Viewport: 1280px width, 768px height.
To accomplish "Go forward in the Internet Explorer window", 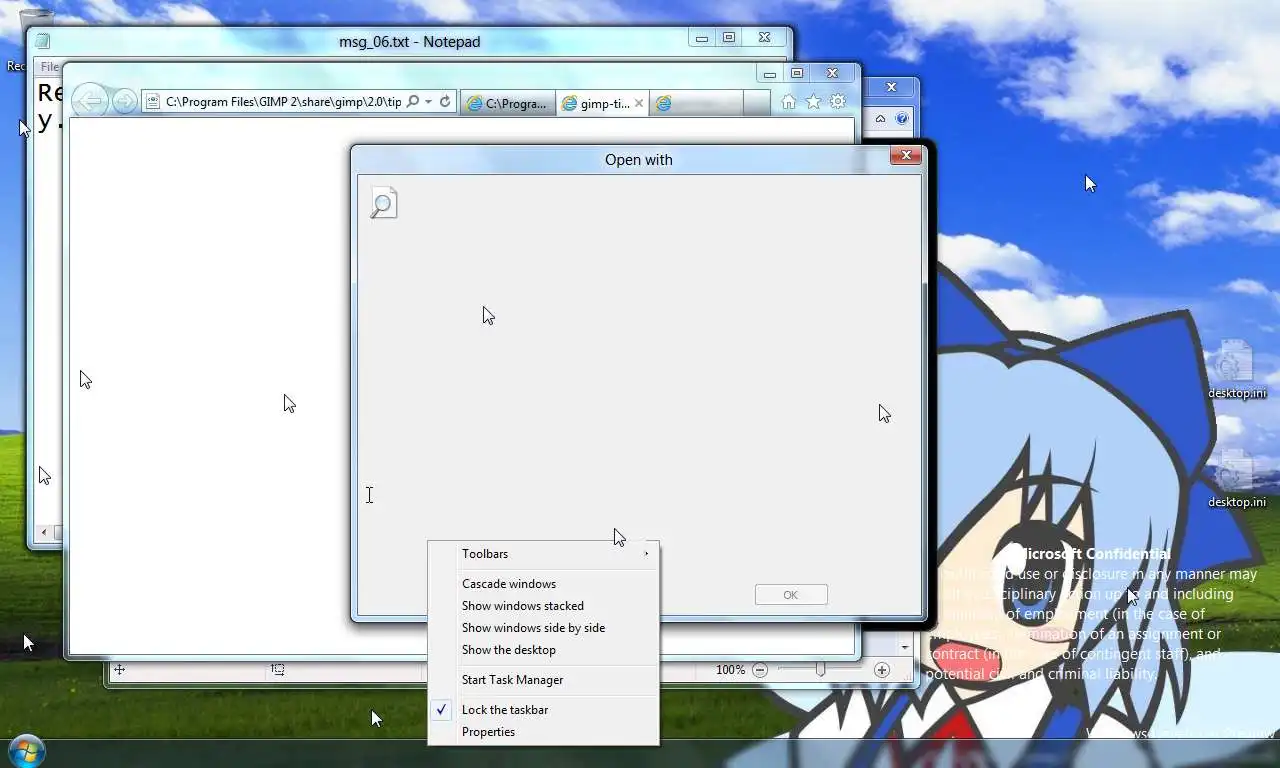I will click(124, 101).
